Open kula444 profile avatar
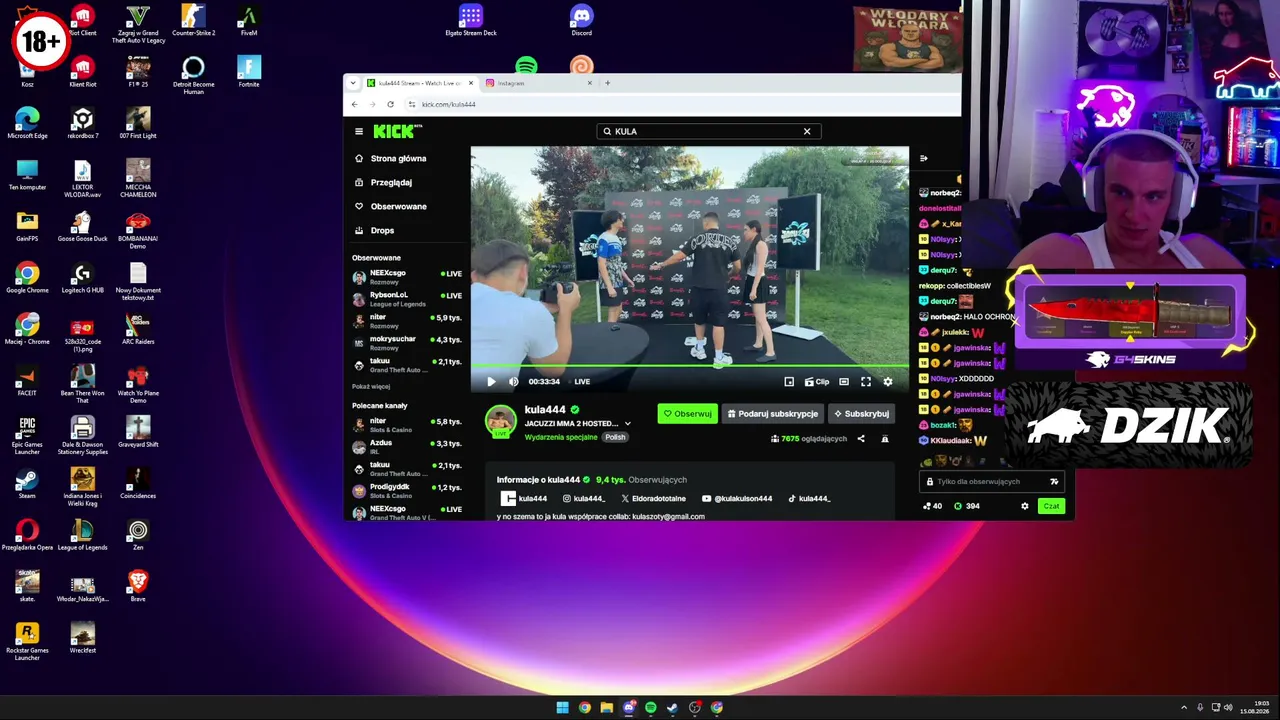 (500, 421)
